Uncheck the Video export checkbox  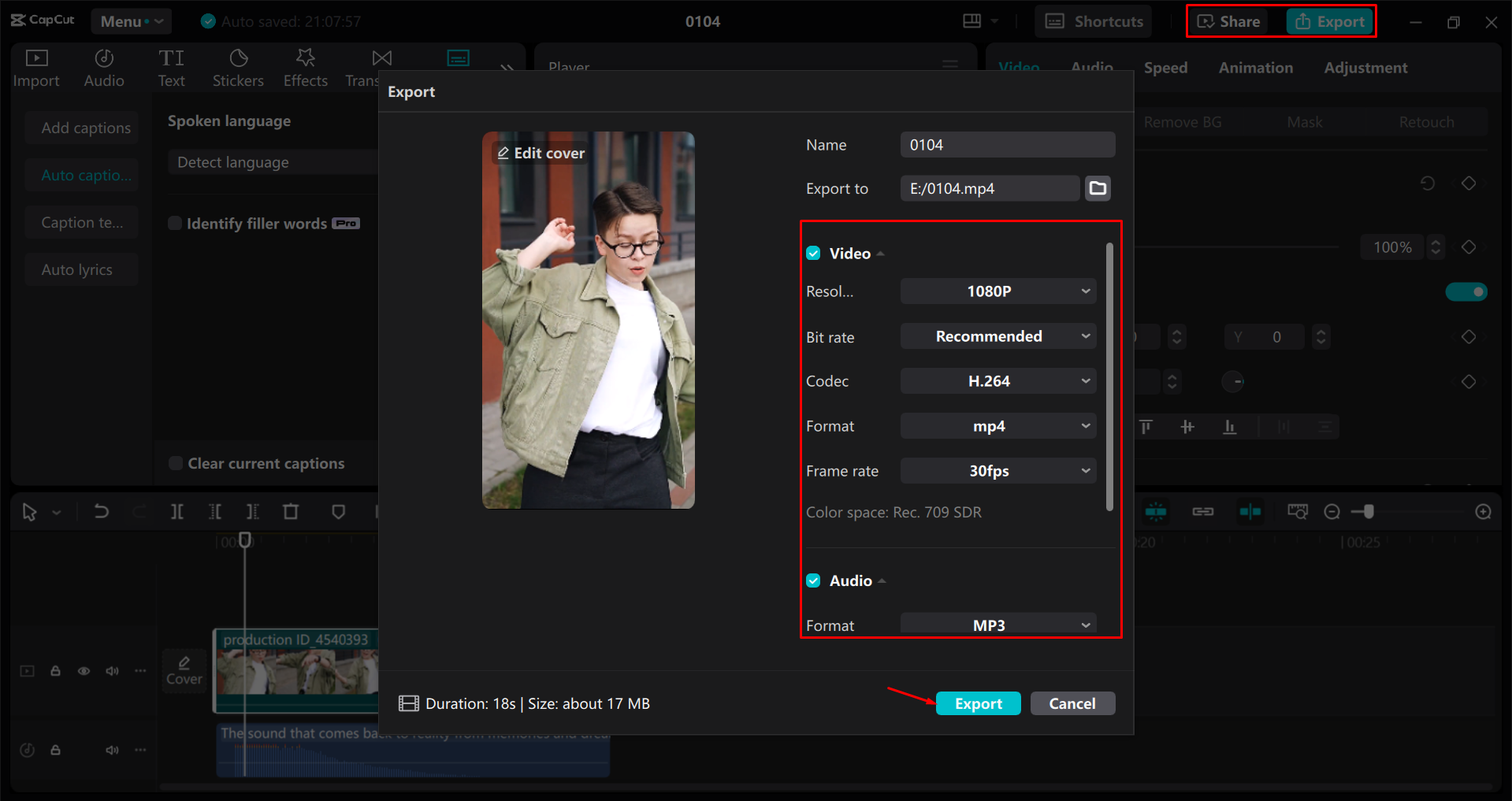pyautogui.click(x=812, y=253)
